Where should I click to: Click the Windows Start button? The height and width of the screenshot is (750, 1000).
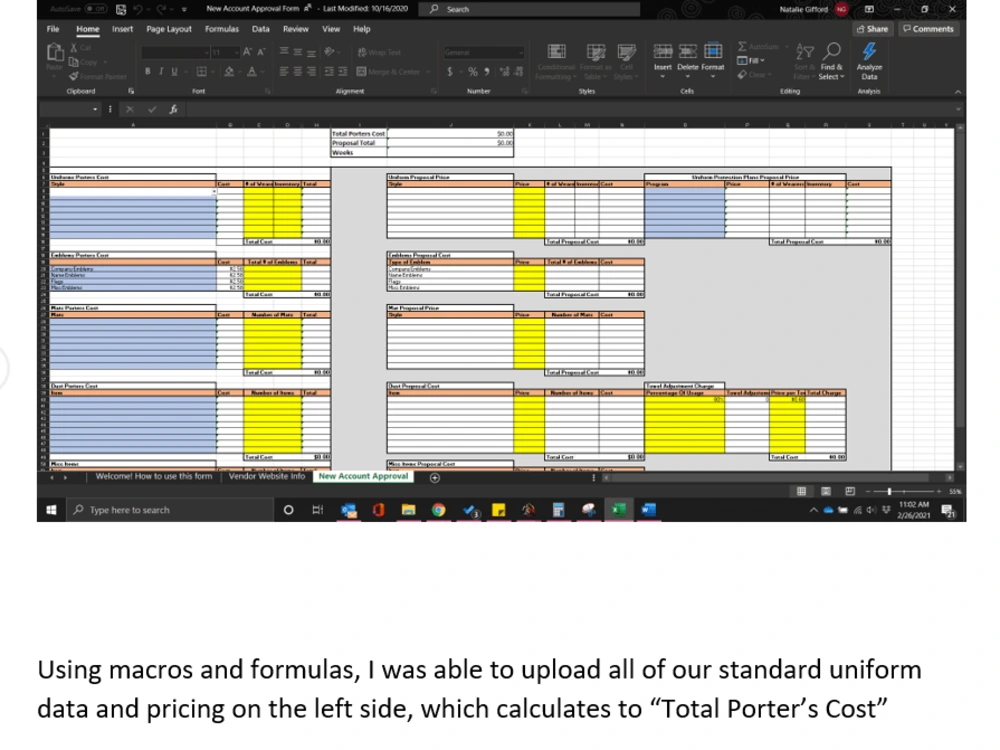coord(52,510)
